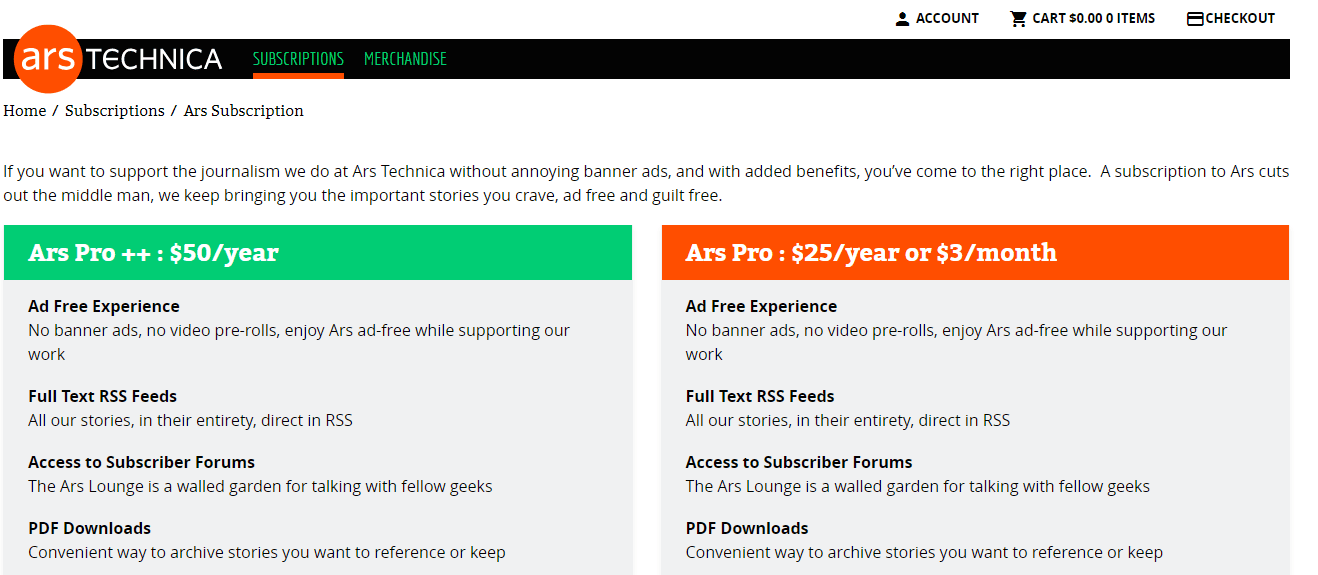Image resolution: width=1318 pixels, height=575 pixels.
Task: Click Ad Free Experience heading under Ars Pro ++
Action: [104, 306]
